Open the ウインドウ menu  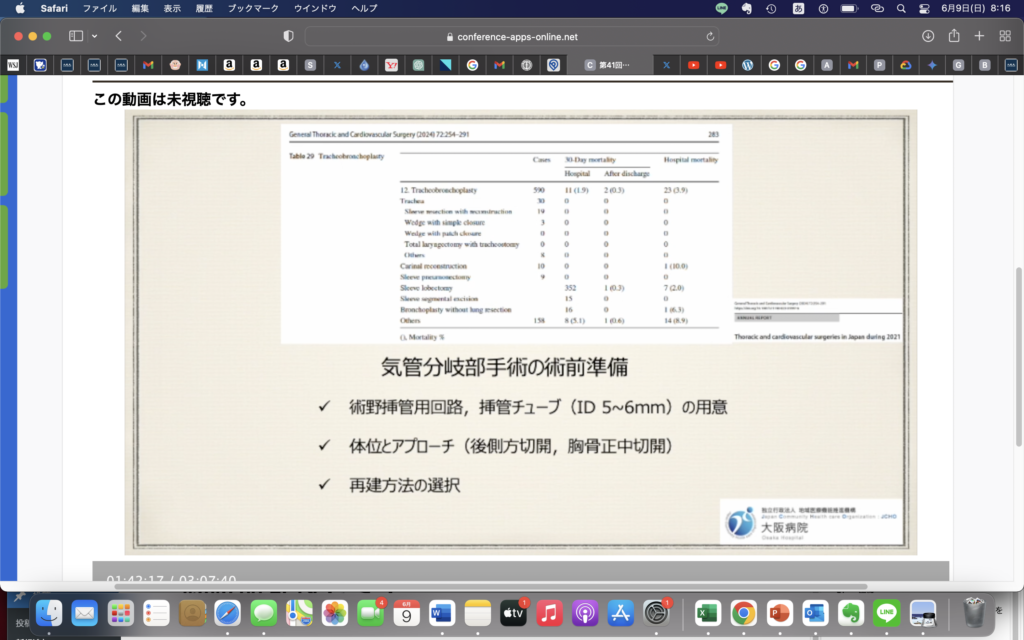point(315,8)
